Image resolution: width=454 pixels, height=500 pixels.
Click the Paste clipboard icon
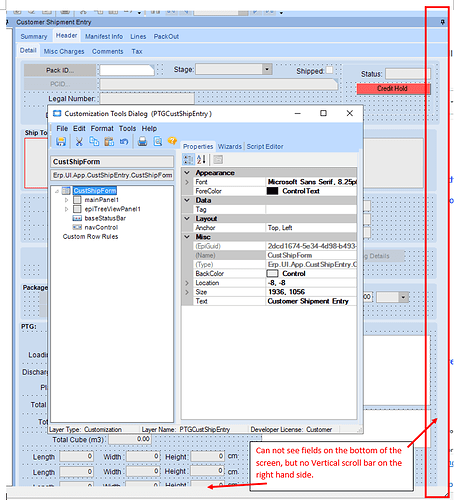[x=109, y=142]
